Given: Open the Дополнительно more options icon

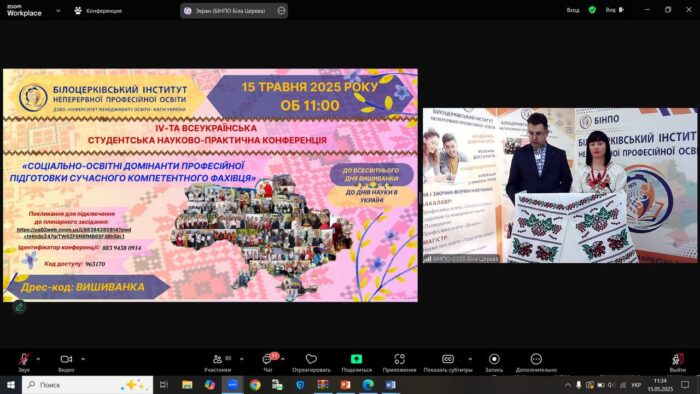Looking at the screenshot, I should coord(536,359).
